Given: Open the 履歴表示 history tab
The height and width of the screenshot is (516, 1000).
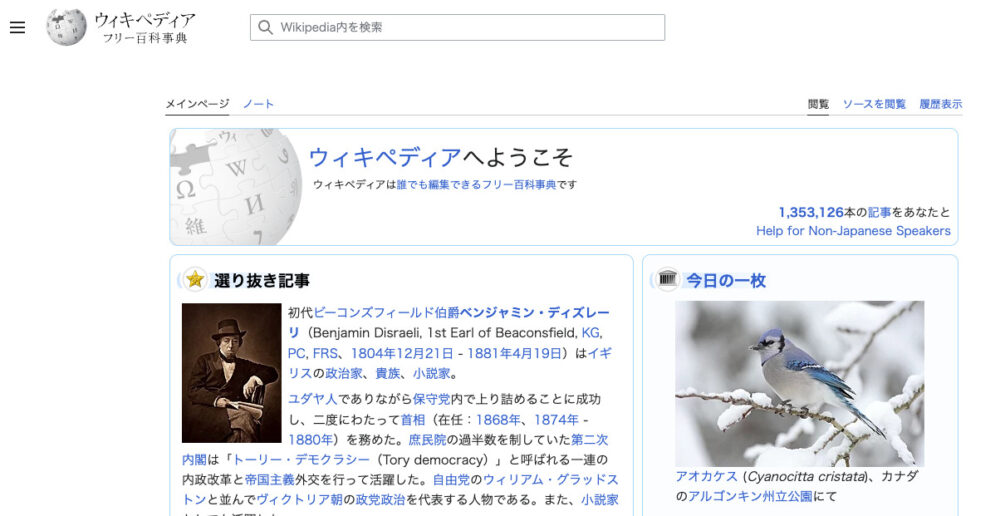Looking at the screenshot, I should 941,104.
